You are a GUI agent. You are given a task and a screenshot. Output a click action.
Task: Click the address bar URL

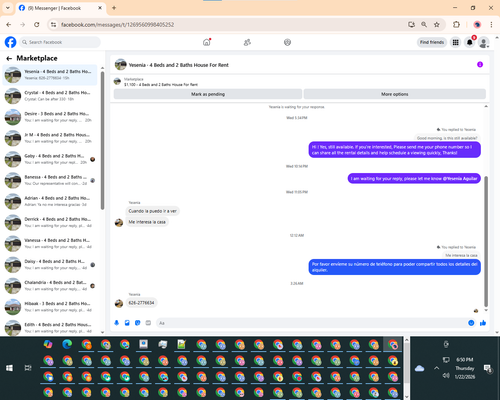[x=117, y=25]
